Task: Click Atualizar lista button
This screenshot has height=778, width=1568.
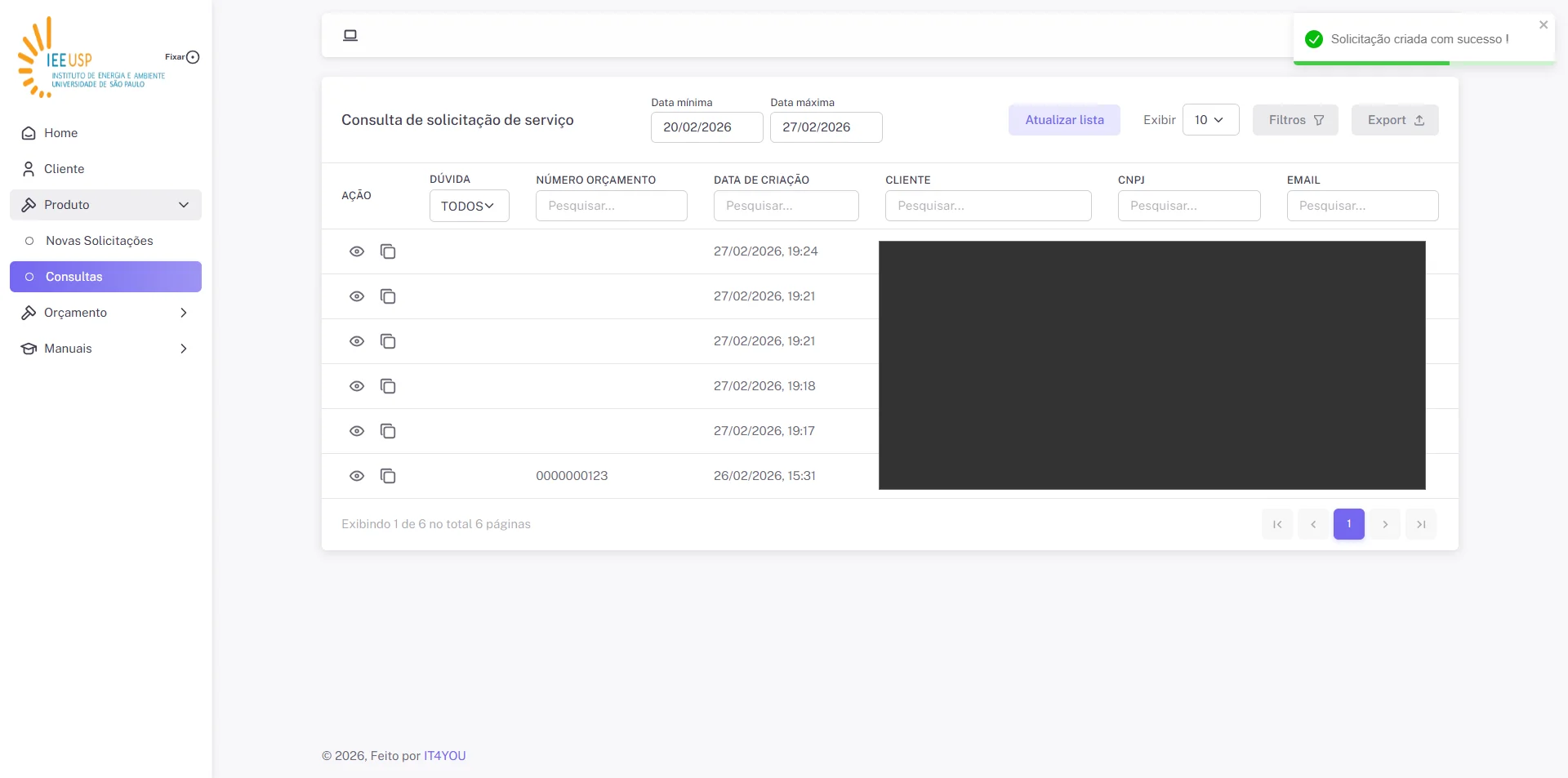Action: tap(1064, 120)
